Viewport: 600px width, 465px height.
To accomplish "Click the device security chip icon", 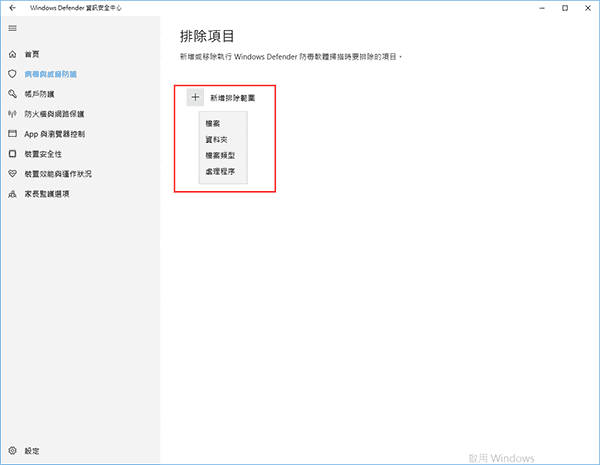I will tap(12, 154).
